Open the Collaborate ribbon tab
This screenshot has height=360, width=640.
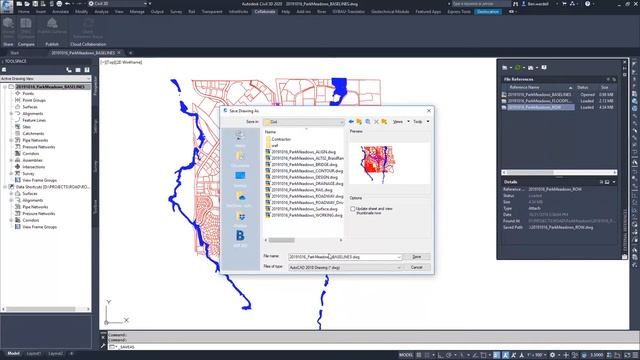[265, 12]
